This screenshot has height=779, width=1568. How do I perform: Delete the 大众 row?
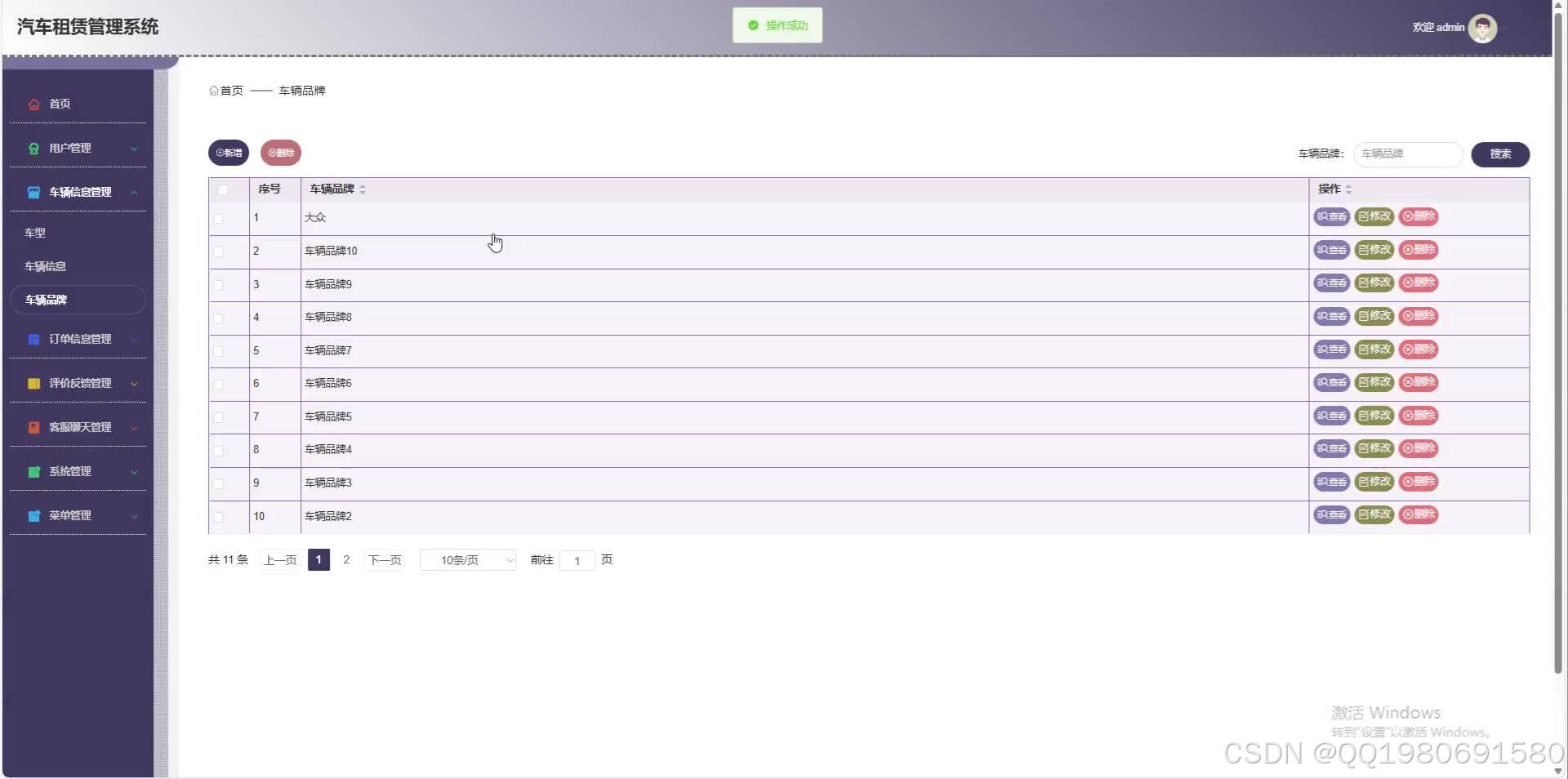(1419, 216)
